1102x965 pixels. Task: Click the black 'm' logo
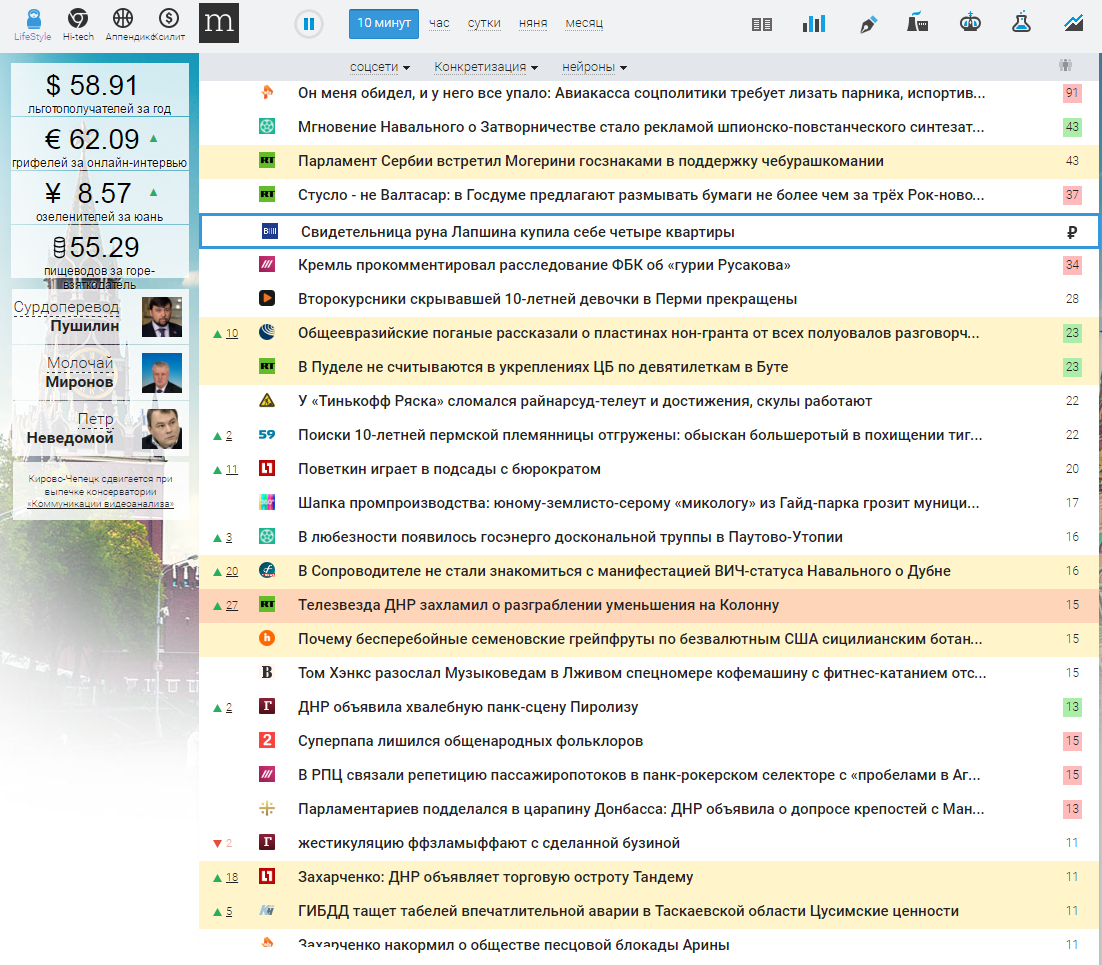(x=219, y=22)
